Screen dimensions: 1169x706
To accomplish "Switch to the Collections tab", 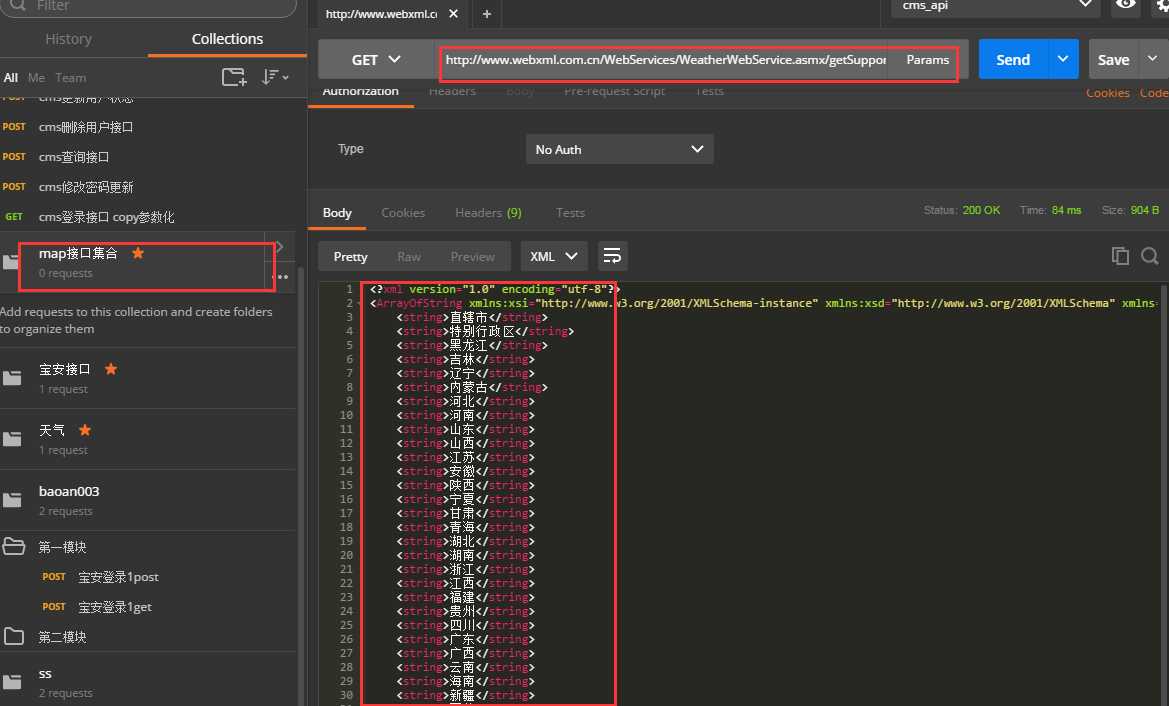I will point(227,39).
